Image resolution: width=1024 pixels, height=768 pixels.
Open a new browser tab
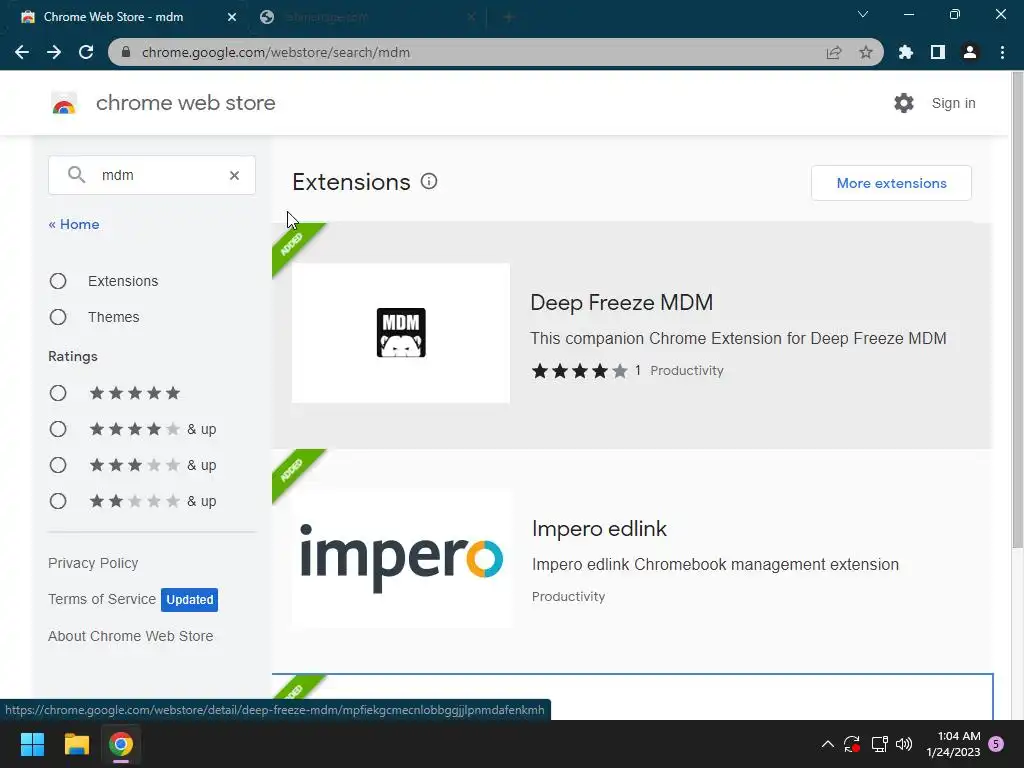tap(509, 18)
